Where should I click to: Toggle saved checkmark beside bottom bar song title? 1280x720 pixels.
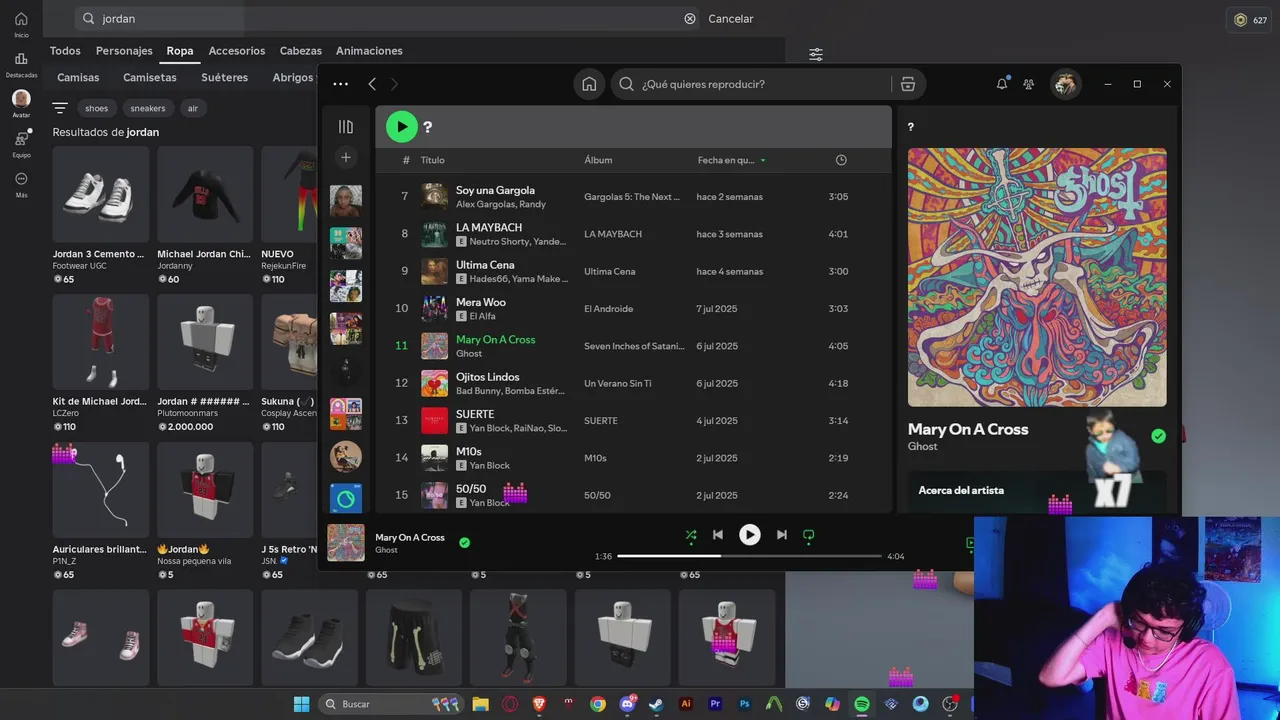pyautogui.click(x=464, y=543)
